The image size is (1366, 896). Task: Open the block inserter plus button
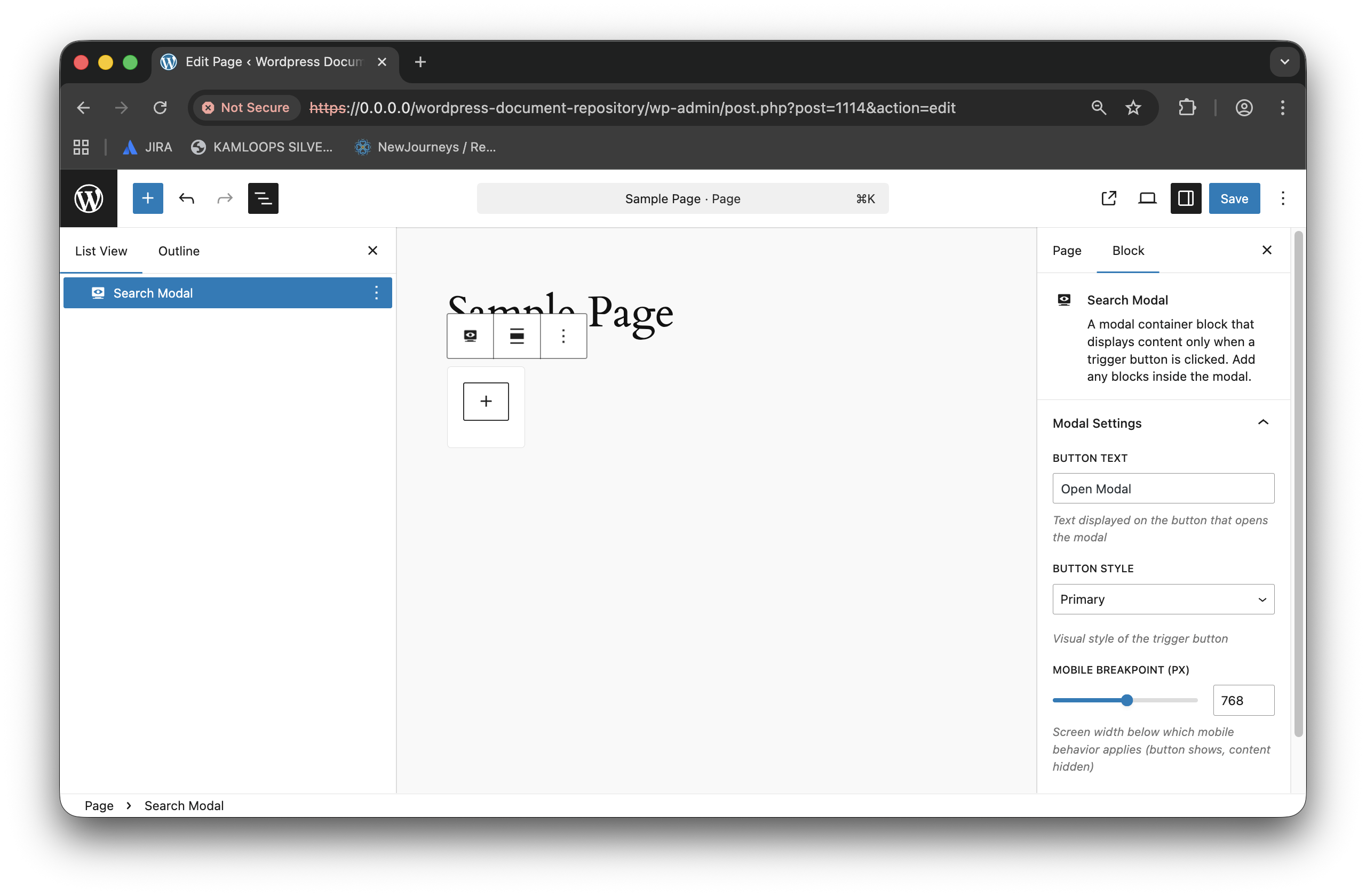[x=147, y=198]
